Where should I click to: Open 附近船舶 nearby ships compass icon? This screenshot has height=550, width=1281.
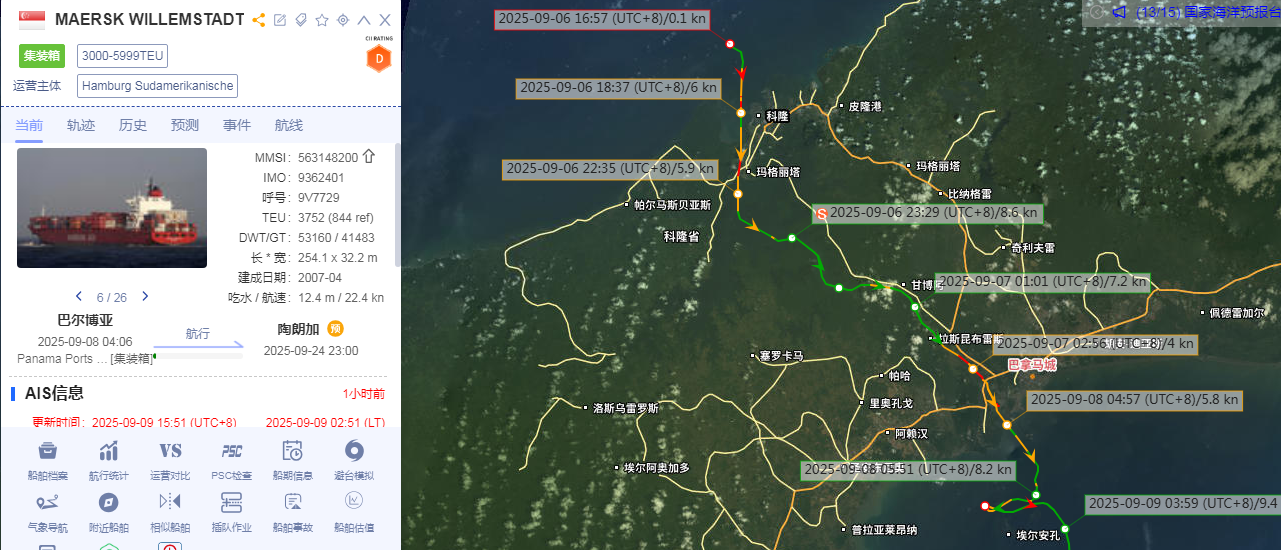pyautogui.click(x=109, y=502)
